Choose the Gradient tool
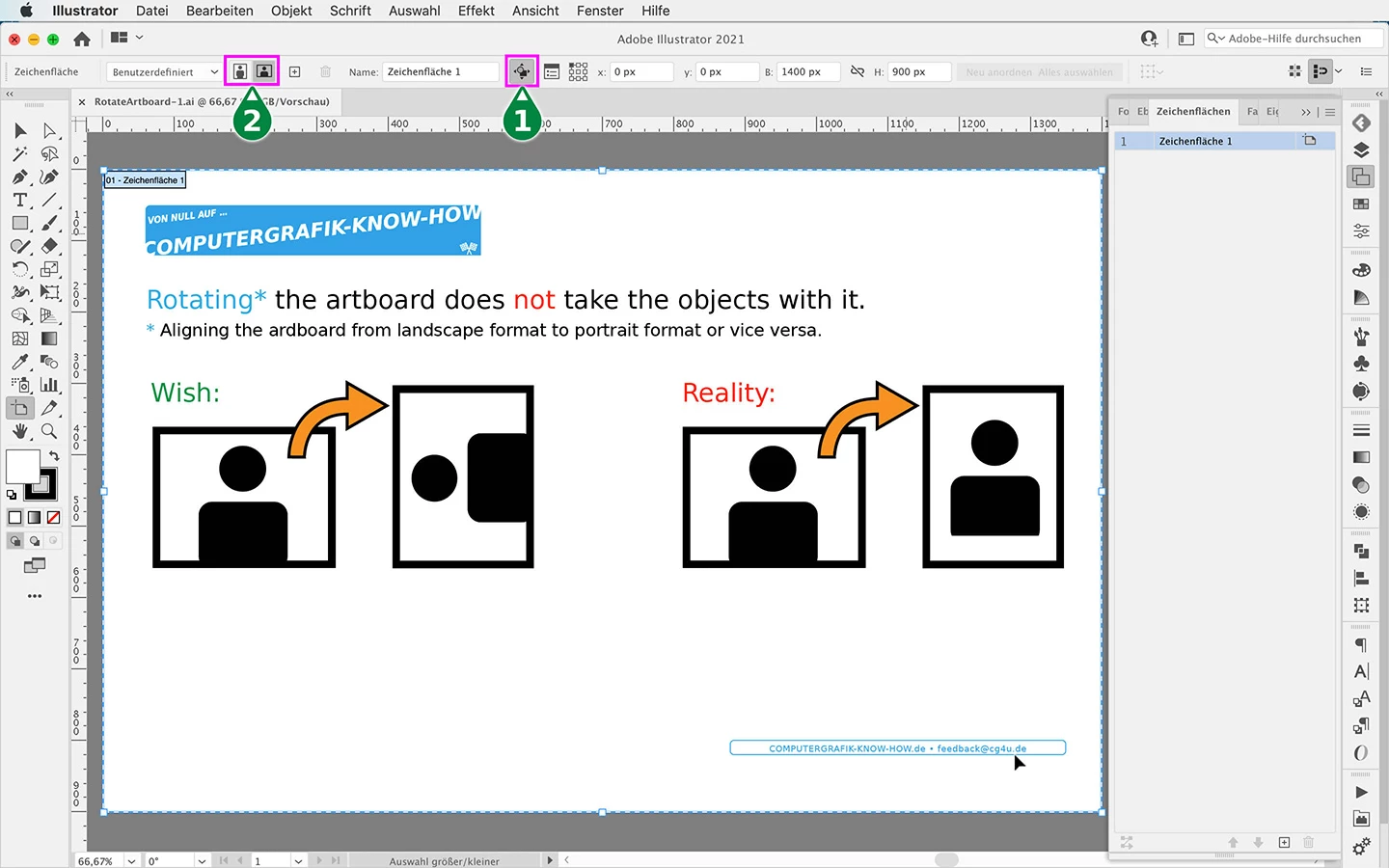This screenshot has width=1389, height=868. click(50, 339)
